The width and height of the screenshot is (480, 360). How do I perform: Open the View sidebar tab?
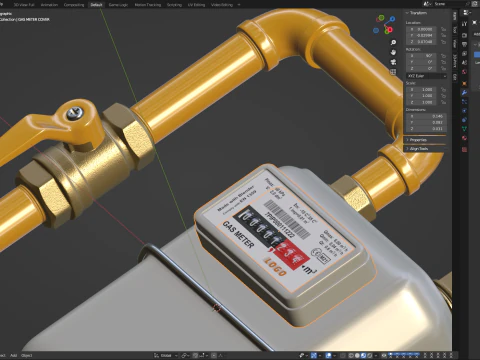coord(455,44)
